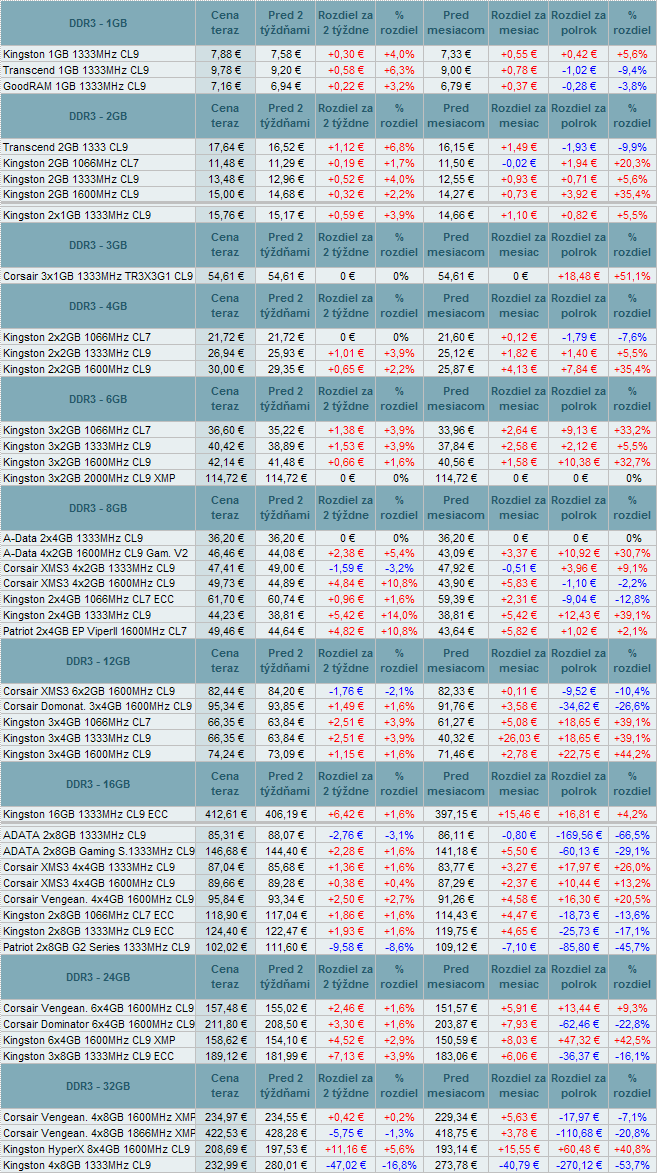Click the -47,02 € two-week difference cell
This screenshot has width=657, height=1173.
345,1165
